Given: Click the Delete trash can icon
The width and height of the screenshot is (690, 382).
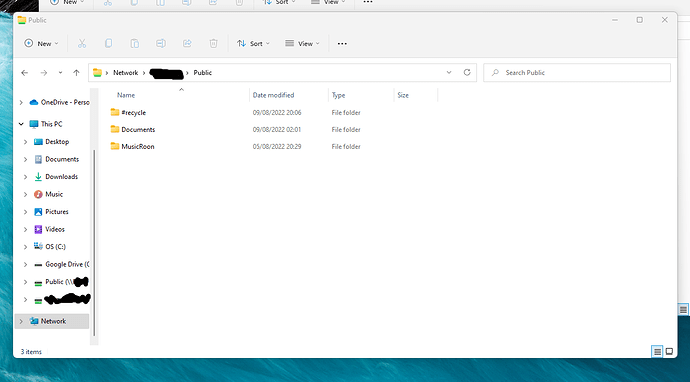Looking at the screenshot, I should [x=213, y=43].
